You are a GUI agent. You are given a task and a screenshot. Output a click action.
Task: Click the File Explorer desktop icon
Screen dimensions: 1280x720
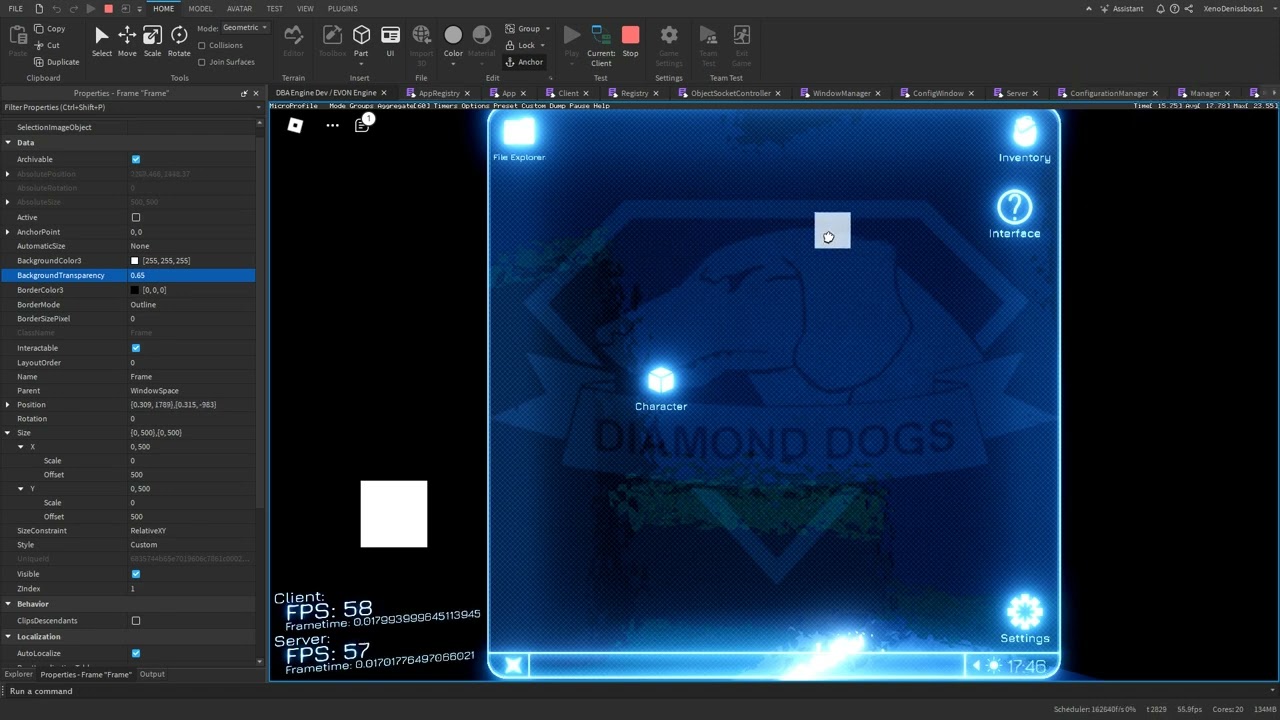[x=519, y=139]
